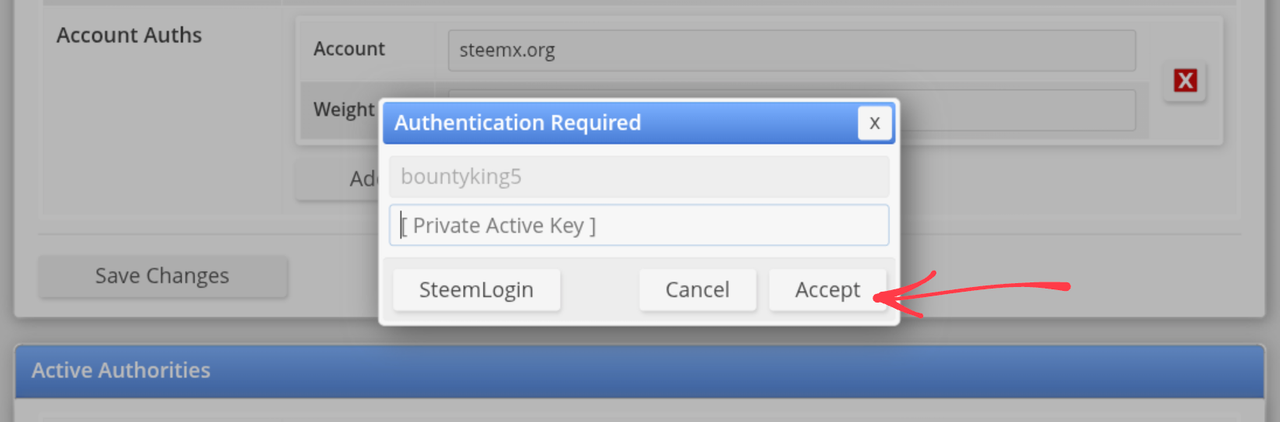
Task: Close the Authentication Required dialog with x
Action: 874,123
